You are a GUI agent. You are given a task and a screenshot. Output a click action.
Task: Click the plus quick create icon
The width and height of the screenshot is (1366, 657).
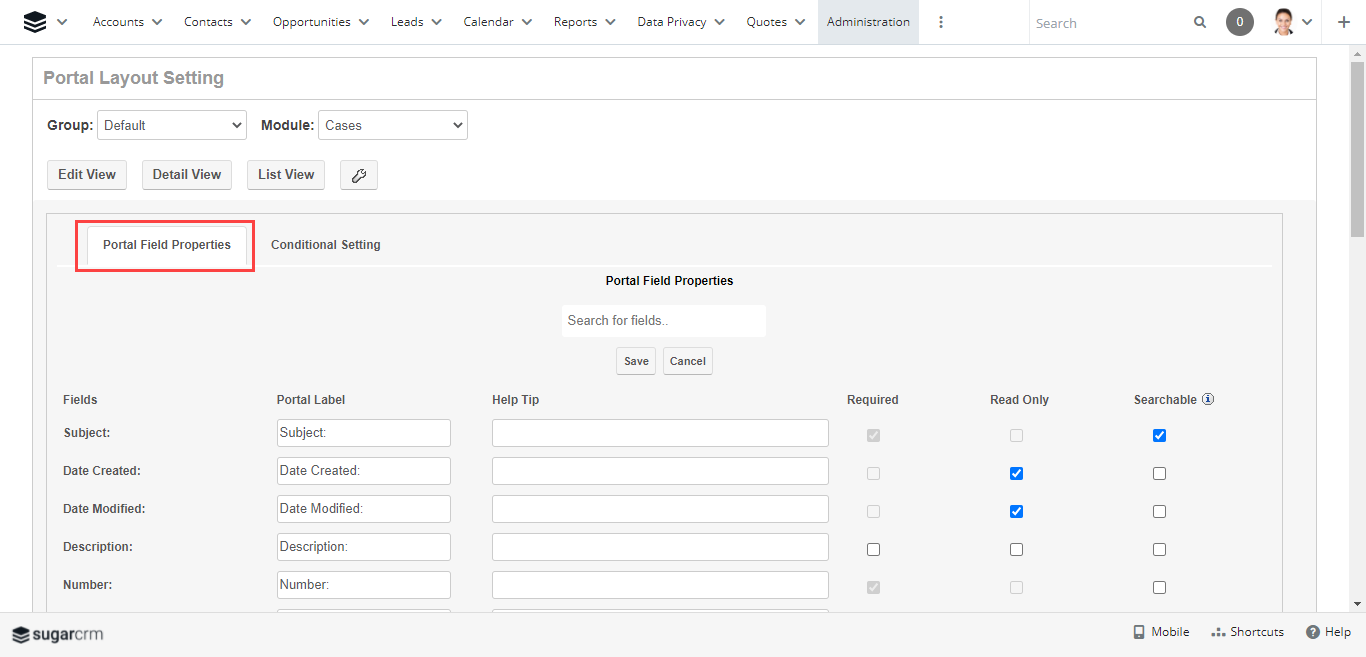pos(1343,22)
